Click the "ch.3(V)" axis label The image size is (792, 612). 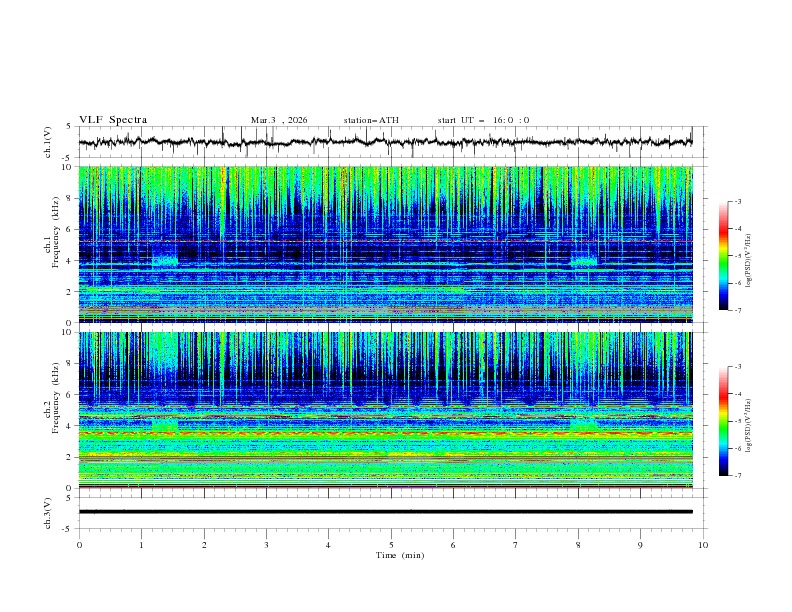coord(48,513)
